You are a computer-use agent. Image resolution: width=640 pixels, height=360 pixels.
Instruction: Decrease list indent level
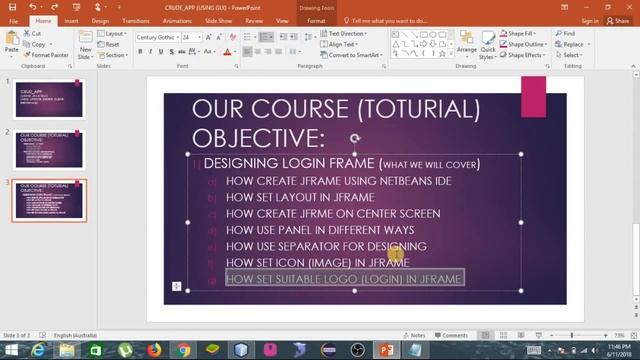click(283, 37)
